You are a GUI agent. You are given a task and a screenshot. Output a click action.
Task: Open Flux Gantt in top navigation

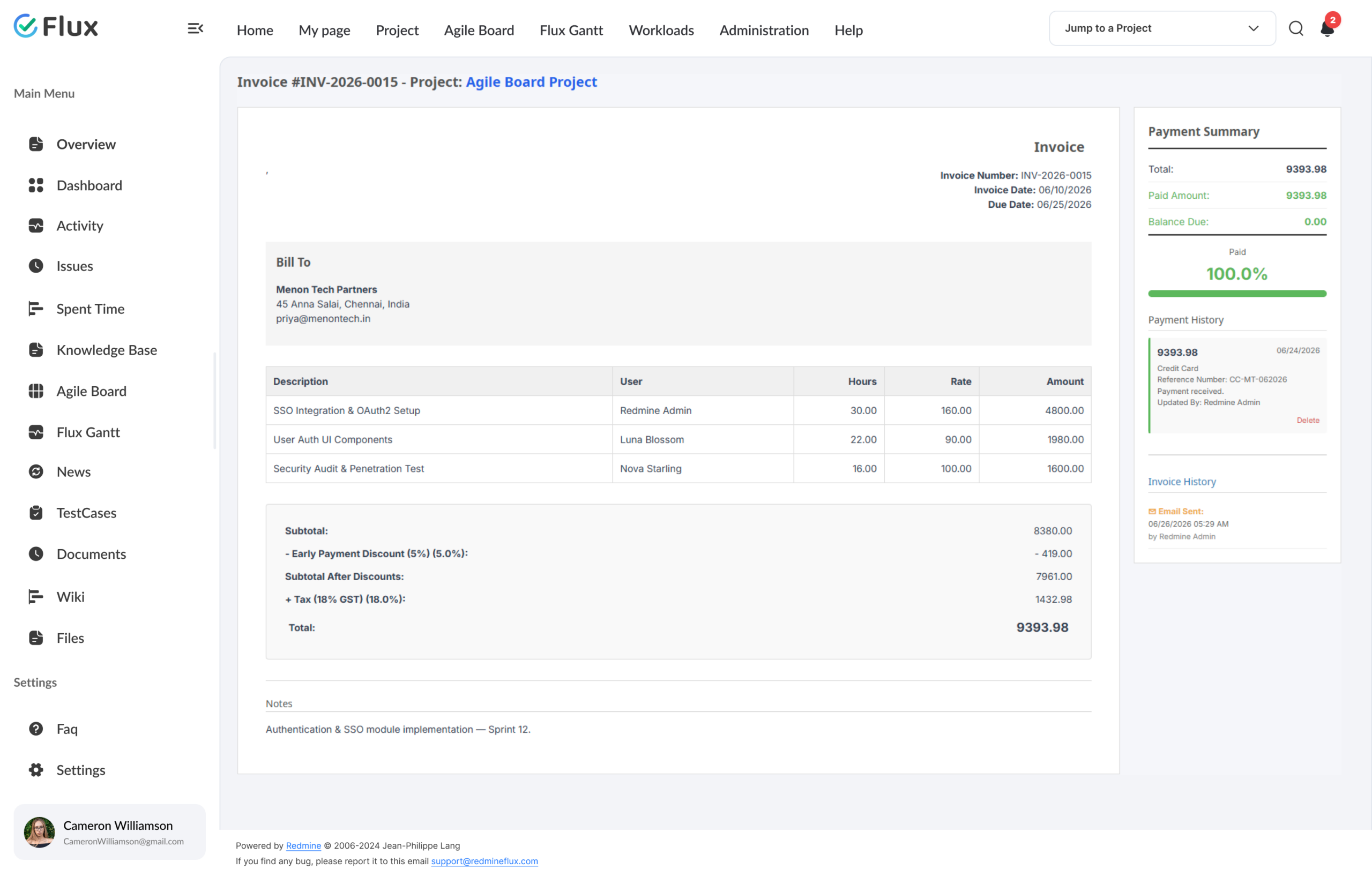571,30
